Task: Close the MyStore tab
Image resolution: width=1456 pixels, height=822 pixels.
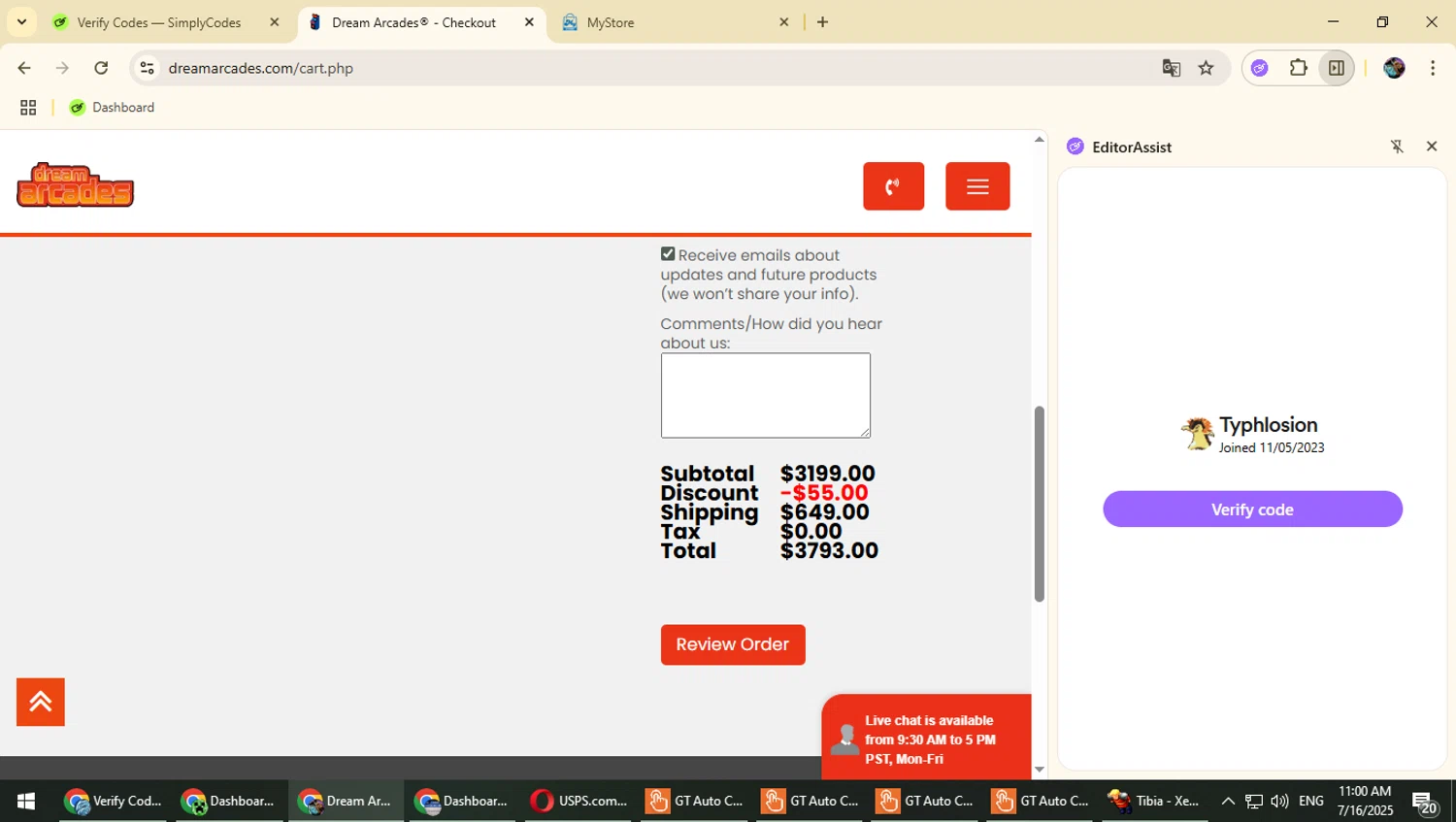Action: [784, 22]
